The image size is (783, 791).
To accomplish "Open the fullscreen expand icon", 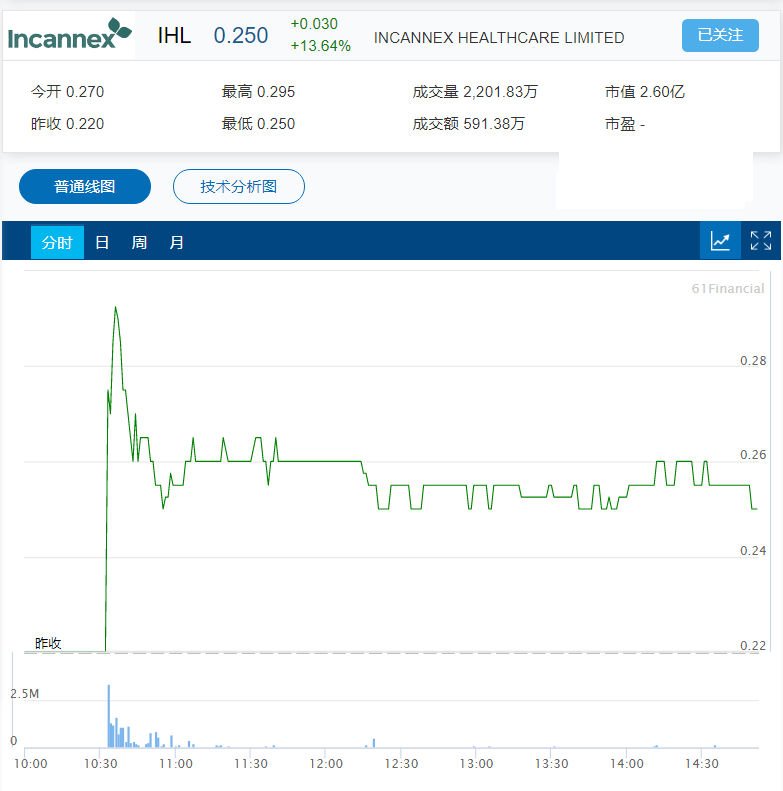I will 760,241.
